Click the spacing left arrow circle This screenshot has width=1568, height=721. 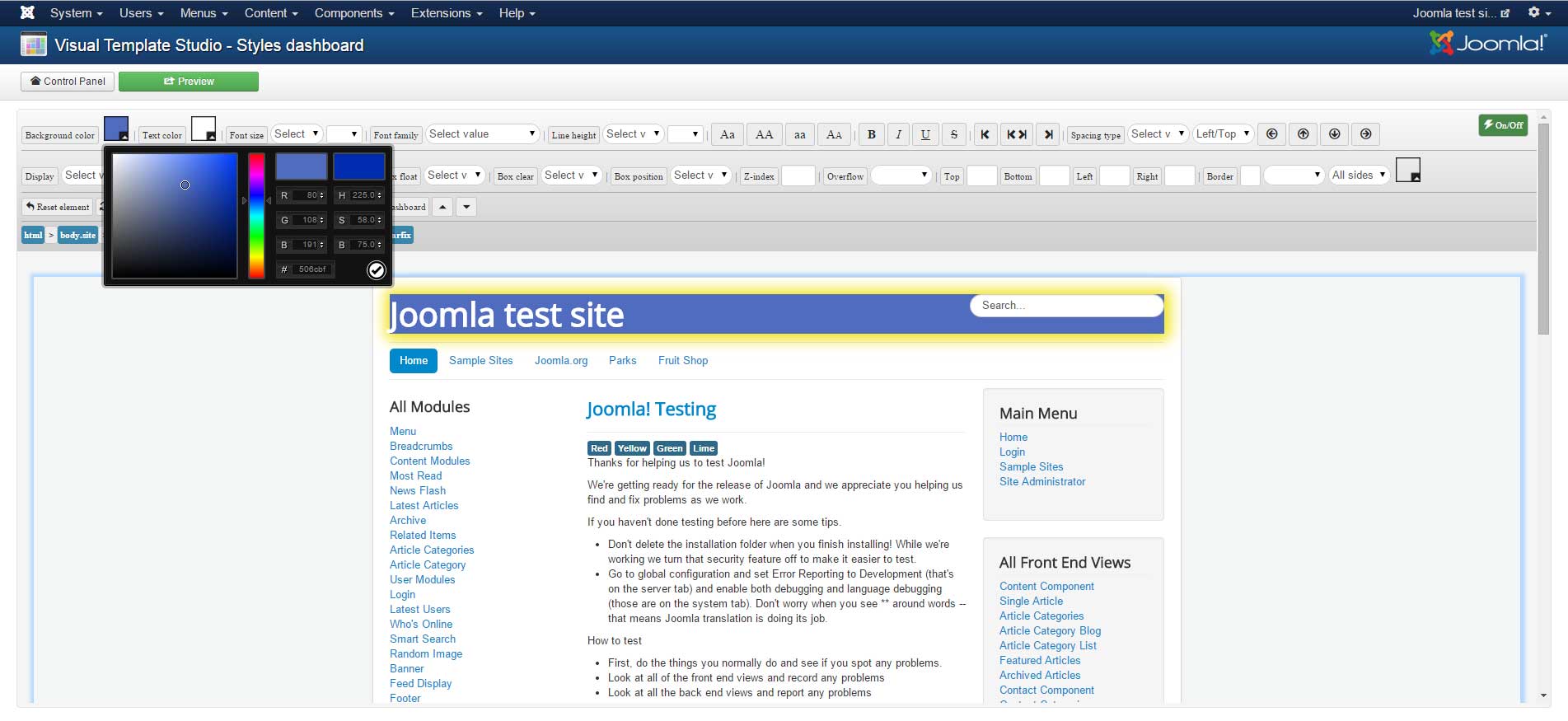1272,134
